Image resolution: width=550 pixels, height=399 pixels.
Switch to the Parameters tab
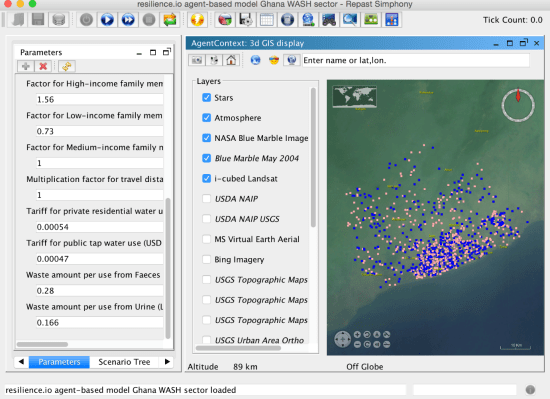tap(59, 362)
